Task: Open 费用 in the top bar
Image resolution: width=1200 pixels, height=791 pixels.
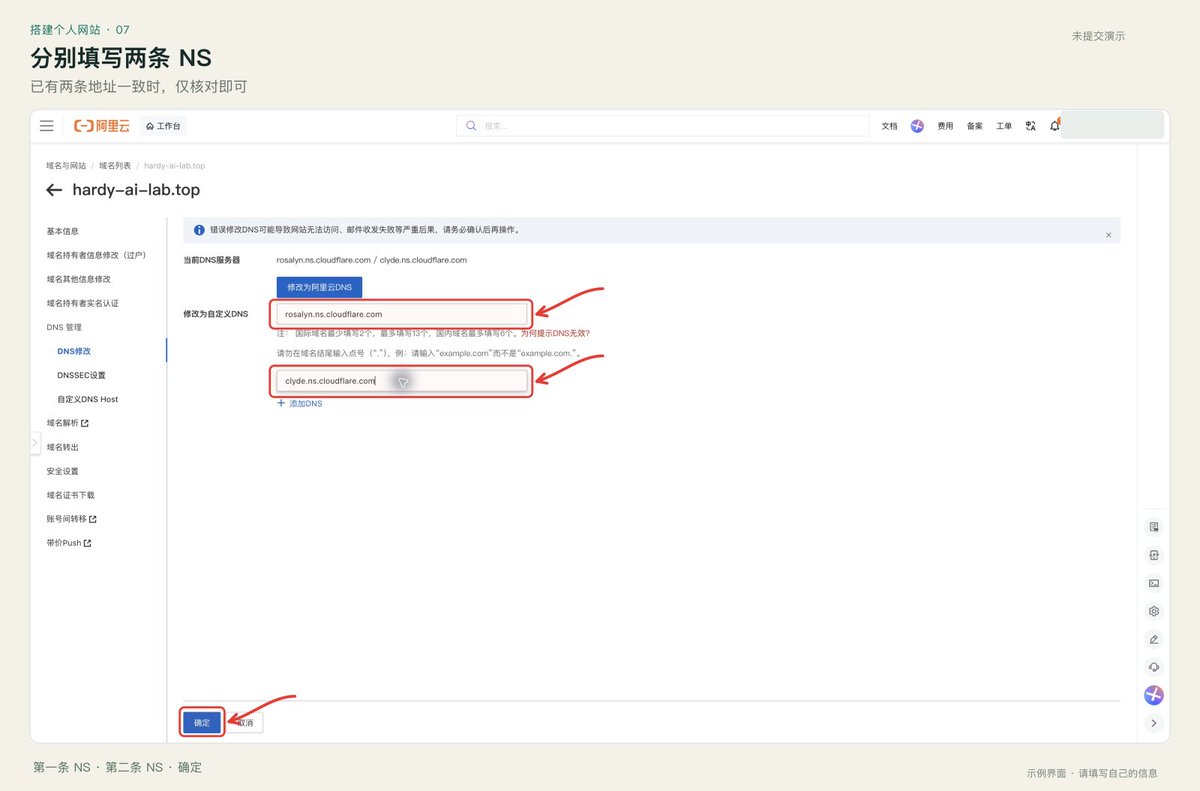Action: point(945,126)
